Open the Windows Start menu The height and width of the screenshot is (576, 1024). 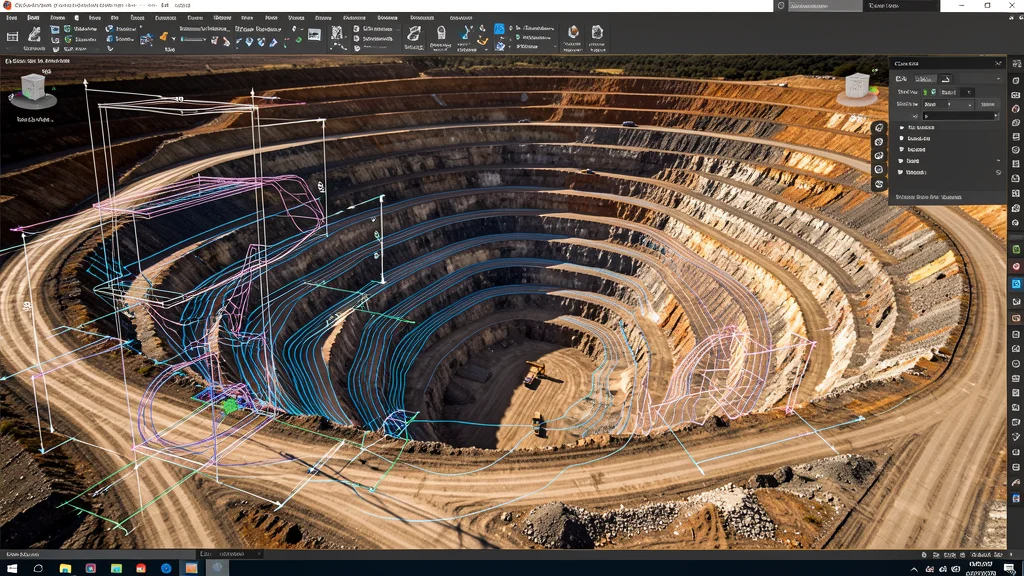12,568
